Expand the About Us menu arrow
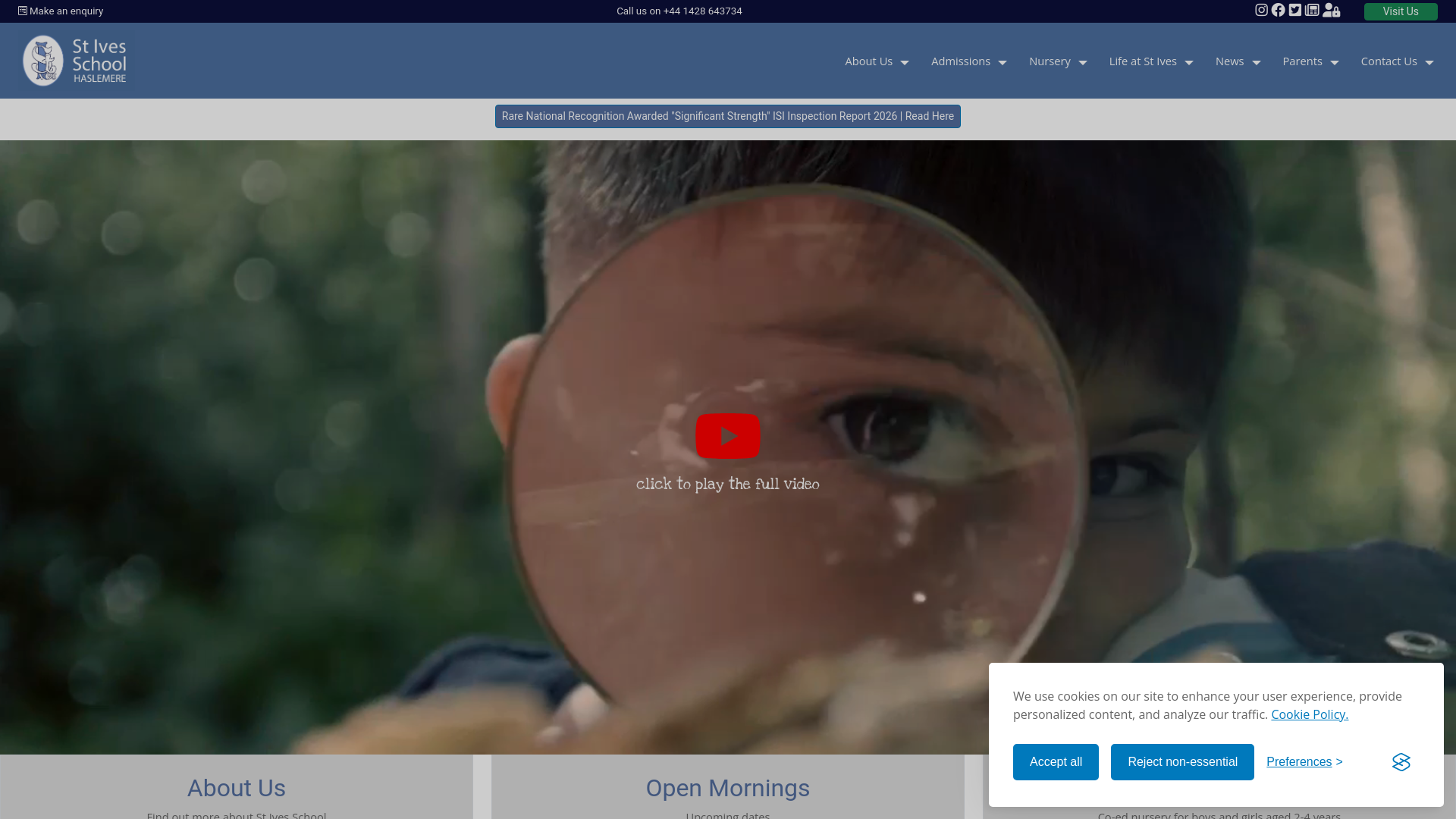Viewport: 1456px width, 819px height. [905, 62]
